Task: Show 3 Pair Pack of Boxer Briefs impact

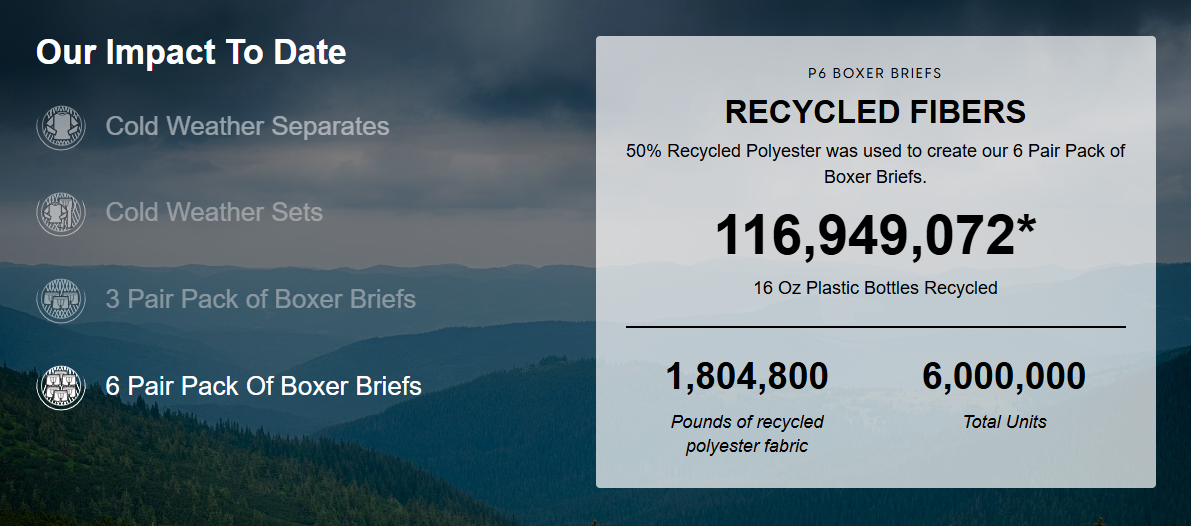Action: 261,299
